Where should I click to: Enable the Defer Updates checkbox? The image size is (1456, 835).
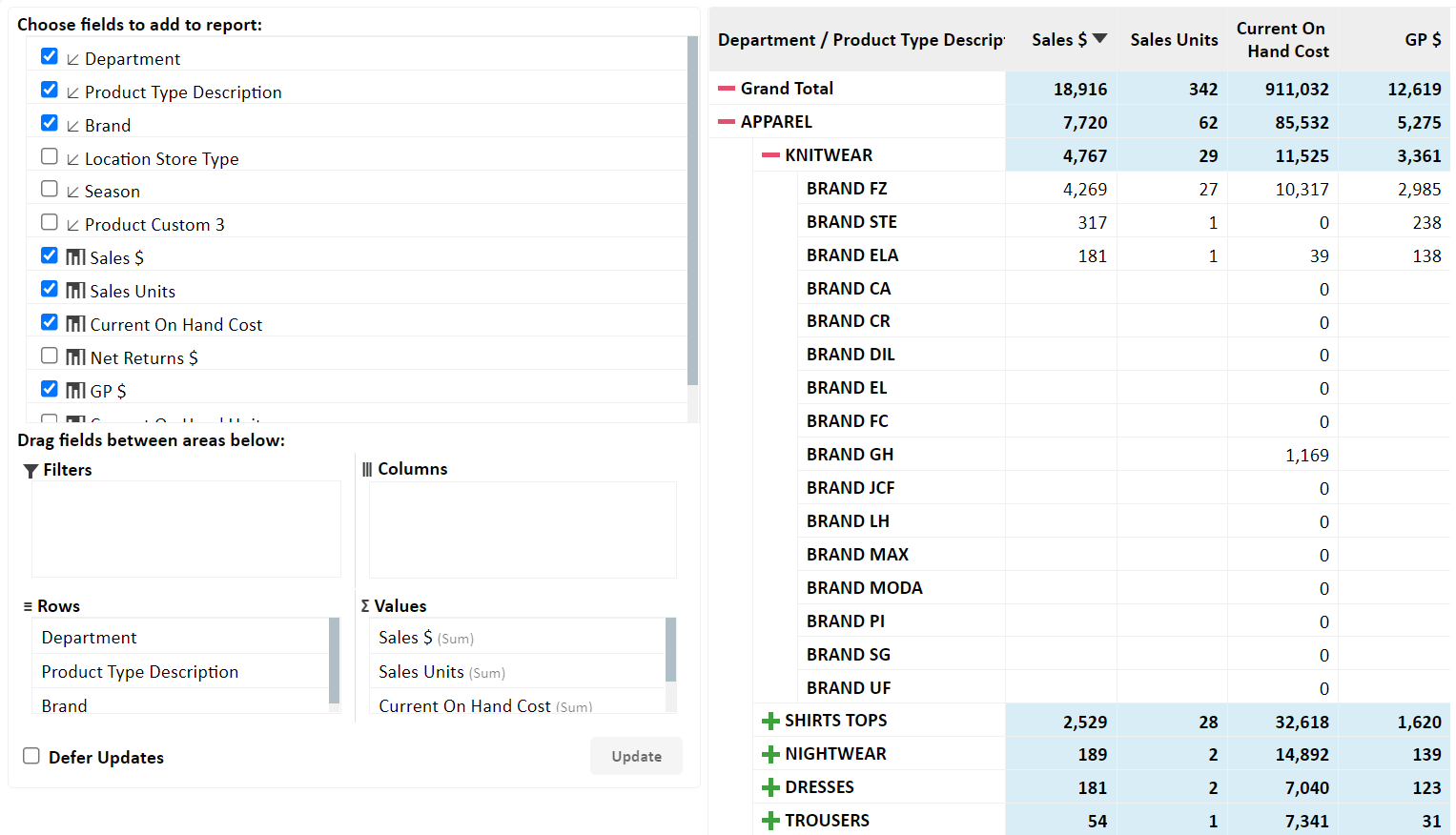point(31,756)
